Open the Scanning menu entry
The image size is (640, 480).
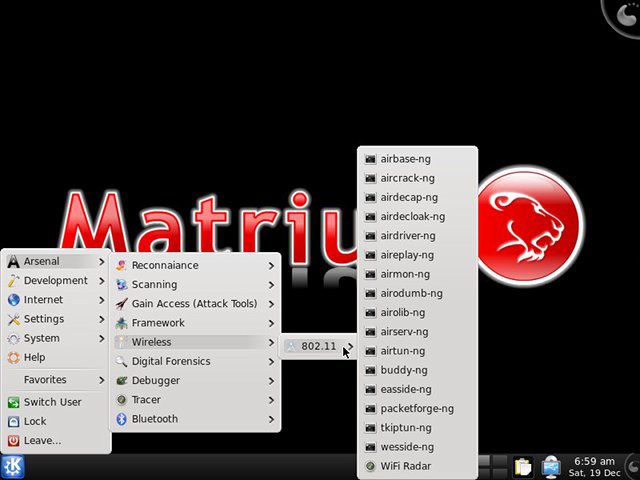tap(195, 284)
